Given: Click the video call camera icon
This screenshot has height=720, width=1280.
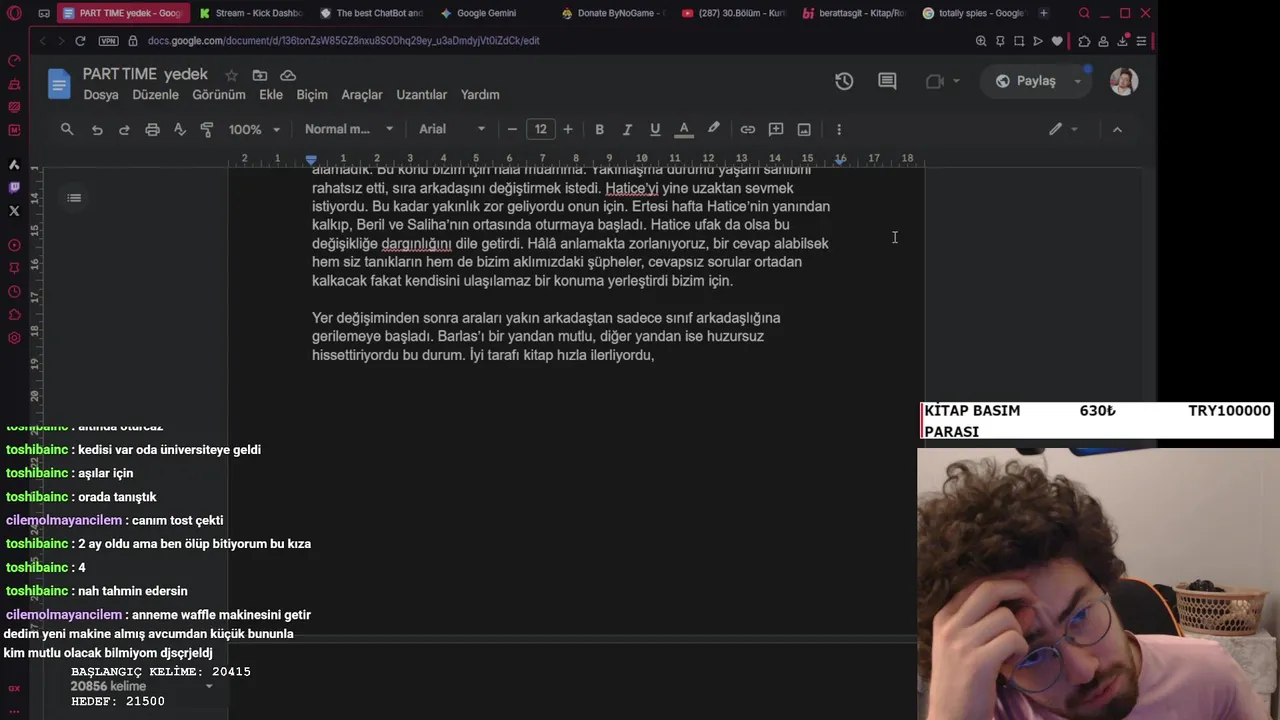Looking at the screenshot, I should [x=935, y=81].
